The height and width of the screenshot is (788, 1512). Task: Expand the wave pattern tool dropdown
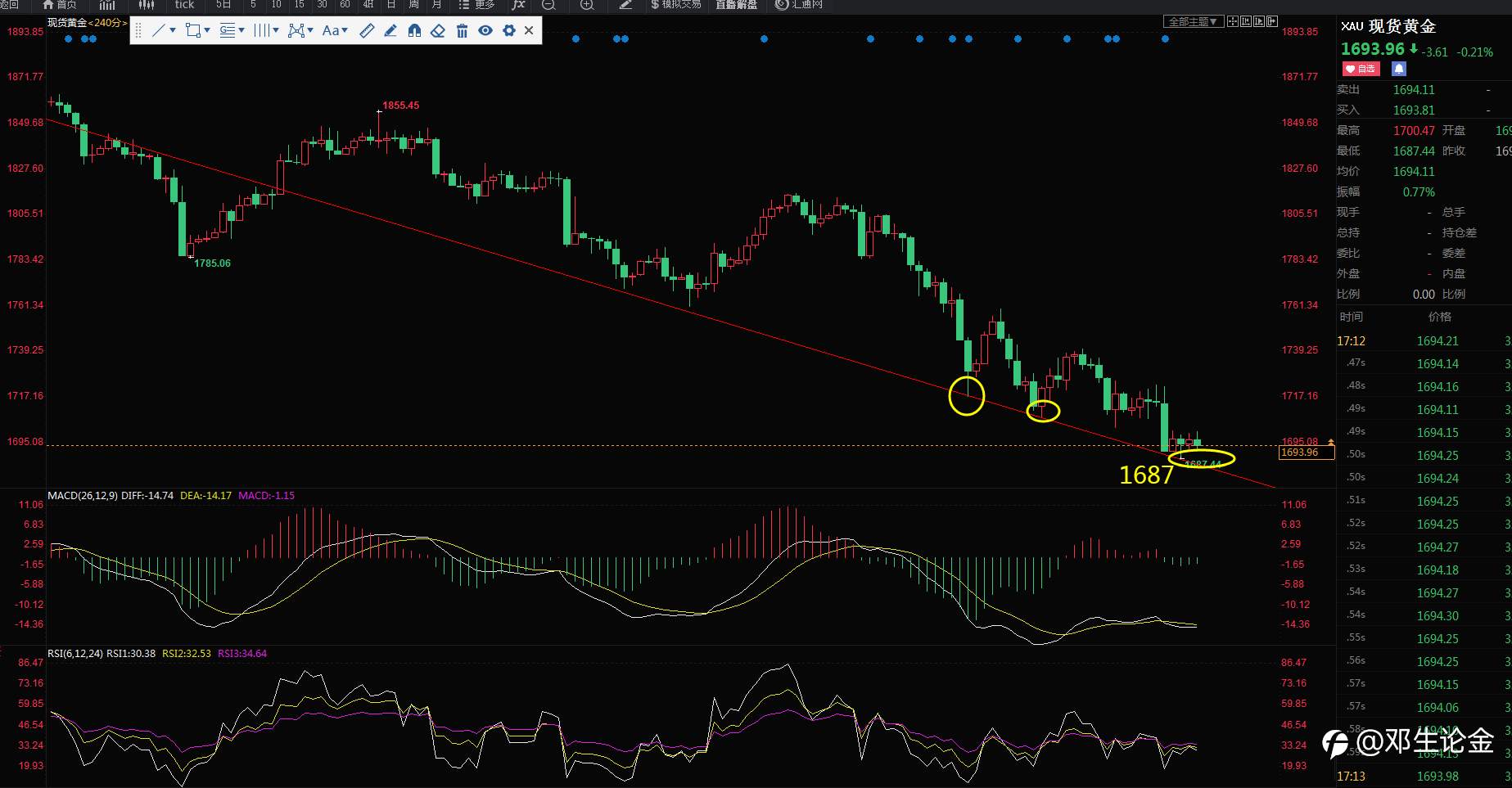[310, 31]
